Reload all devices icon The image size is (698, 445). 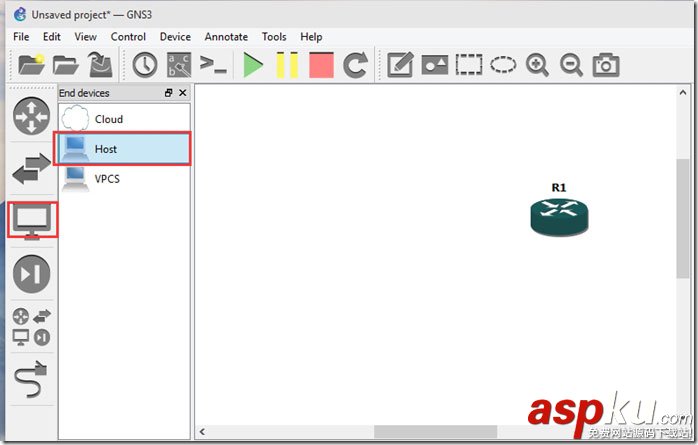coord(356,65)
